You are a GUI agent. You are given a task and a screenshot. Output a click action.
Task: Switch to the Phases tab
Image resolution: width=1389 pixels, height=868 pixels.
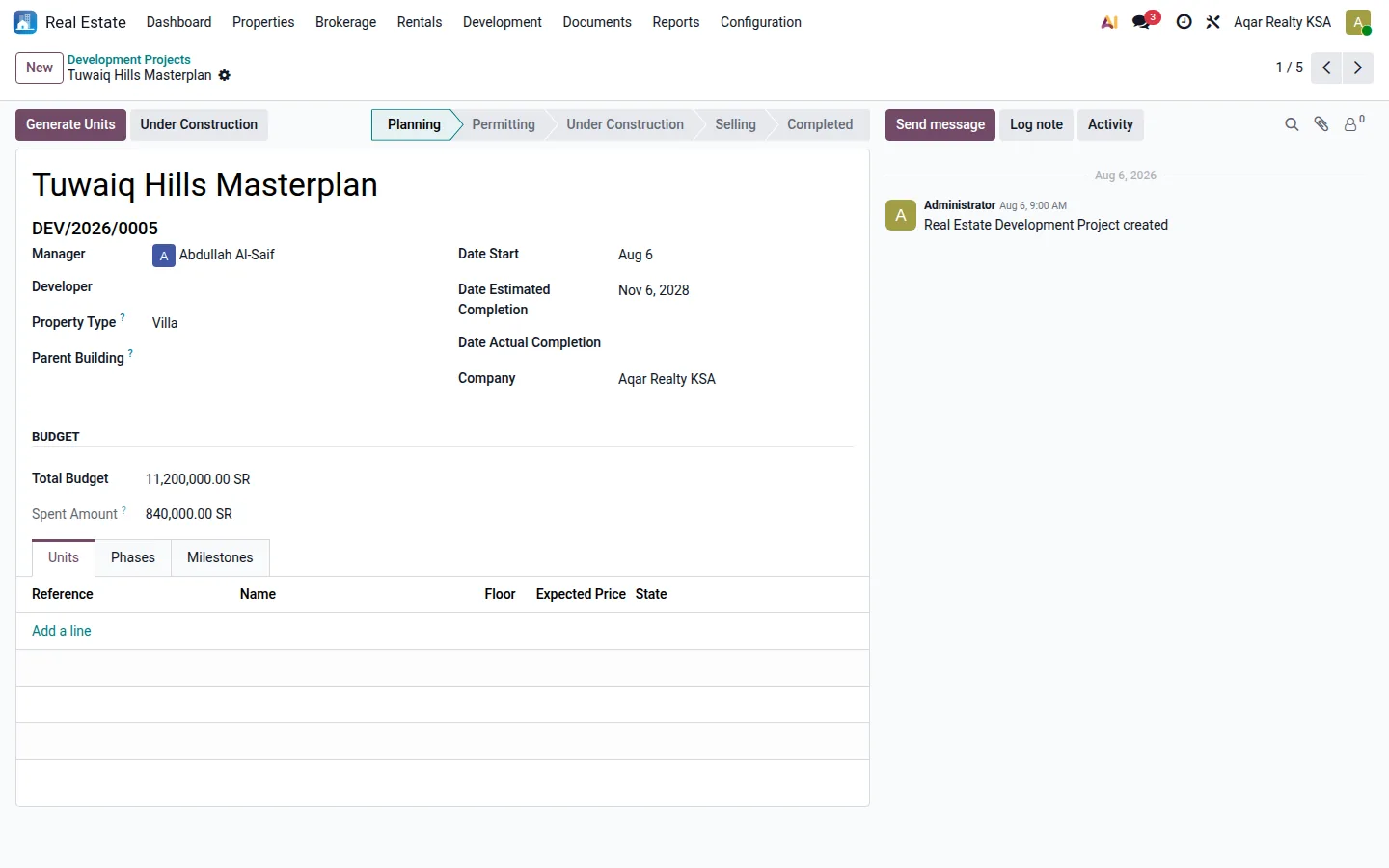coord(133,557)
